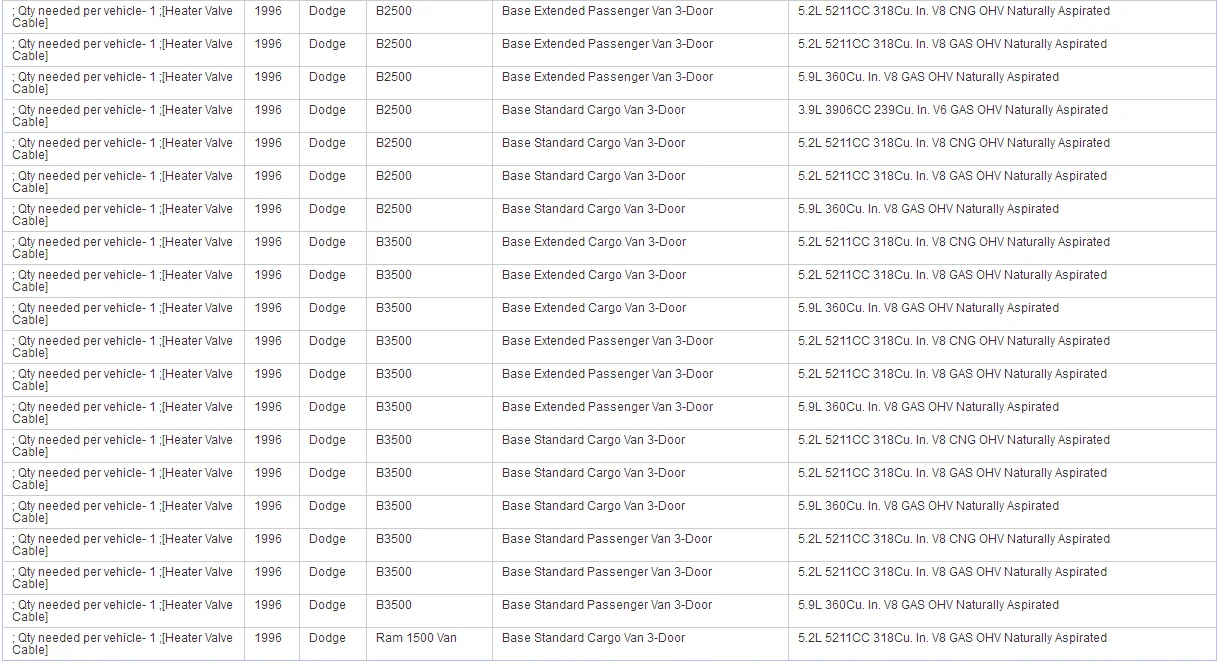
Task: Select 5.9L 360Cu. engine cell for B3500 Standard Cargo
Action: click(1002, 512)
